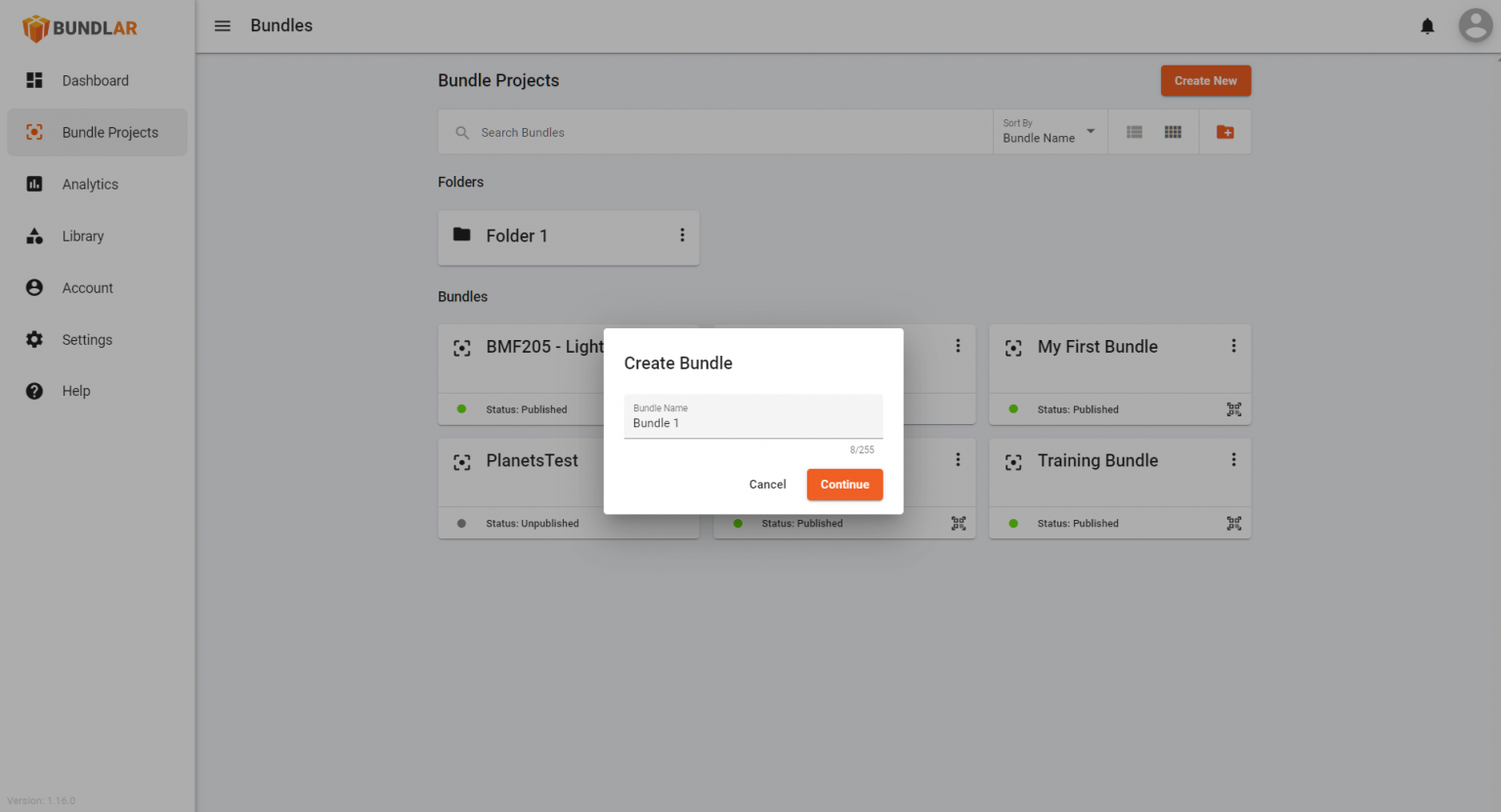Open Analytics in sidebar
The width and height of the screenshot is (1501, 812).
tap(97, 185)
